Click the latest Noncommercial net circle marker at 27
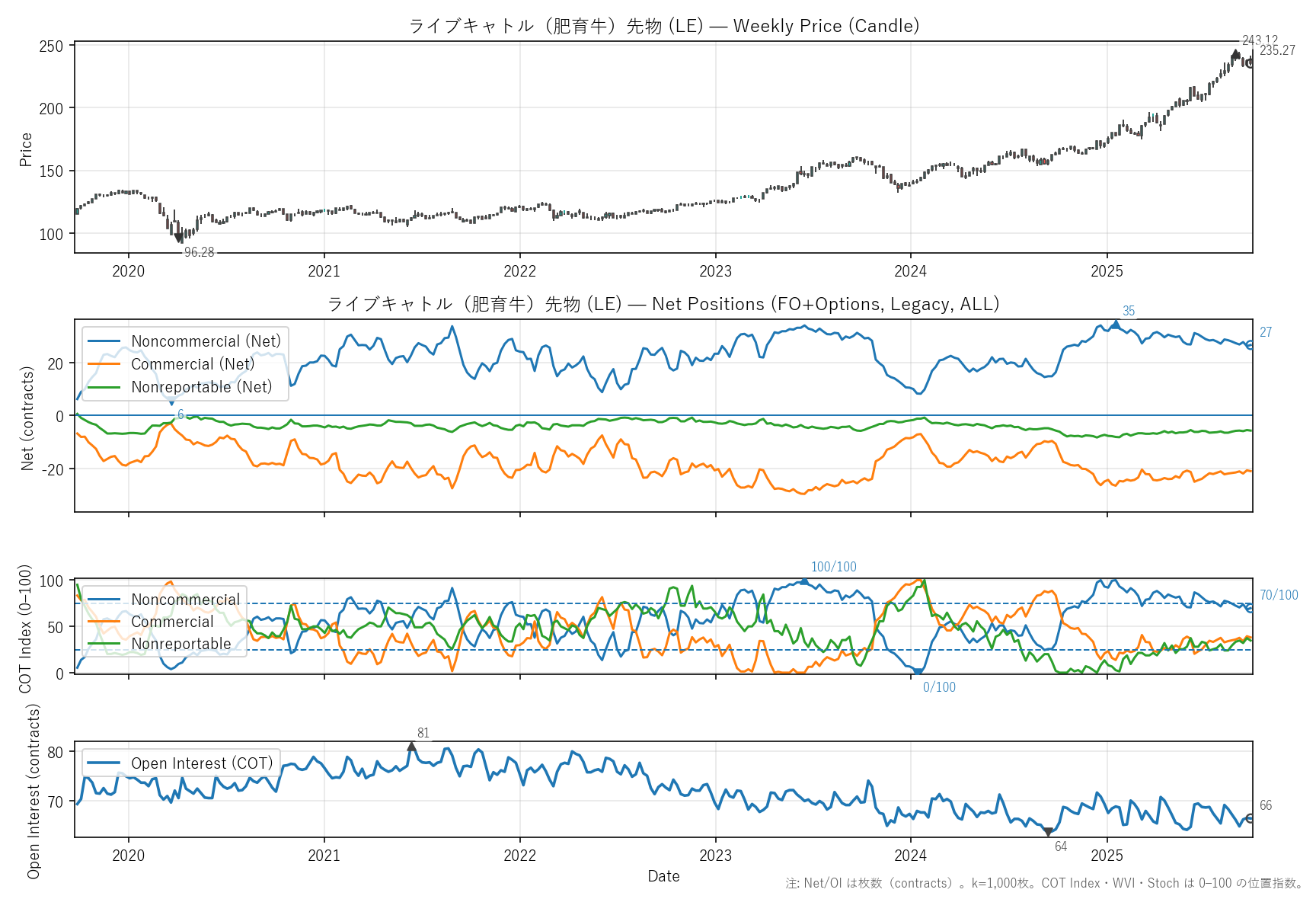 pyautogui.click(x=1250, y=344)
